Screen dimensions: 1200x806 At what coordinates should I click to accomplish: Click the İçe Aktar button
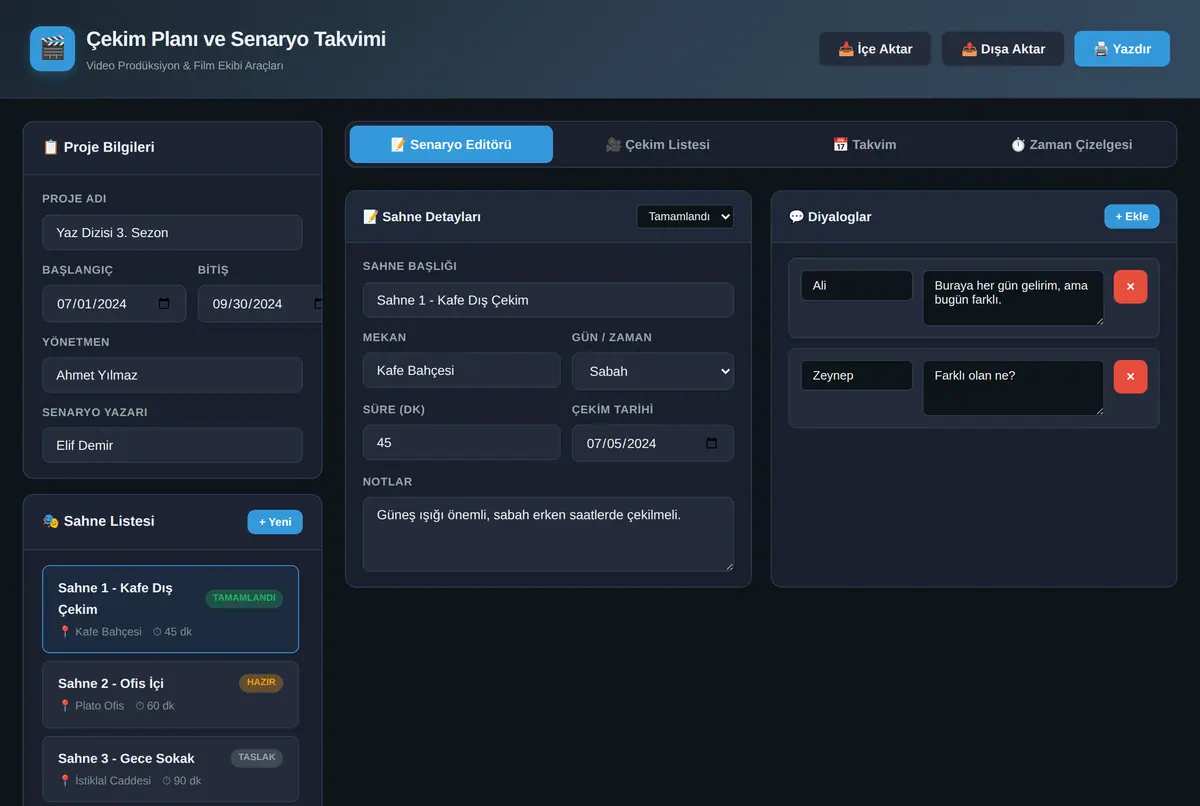click(875, 49)
